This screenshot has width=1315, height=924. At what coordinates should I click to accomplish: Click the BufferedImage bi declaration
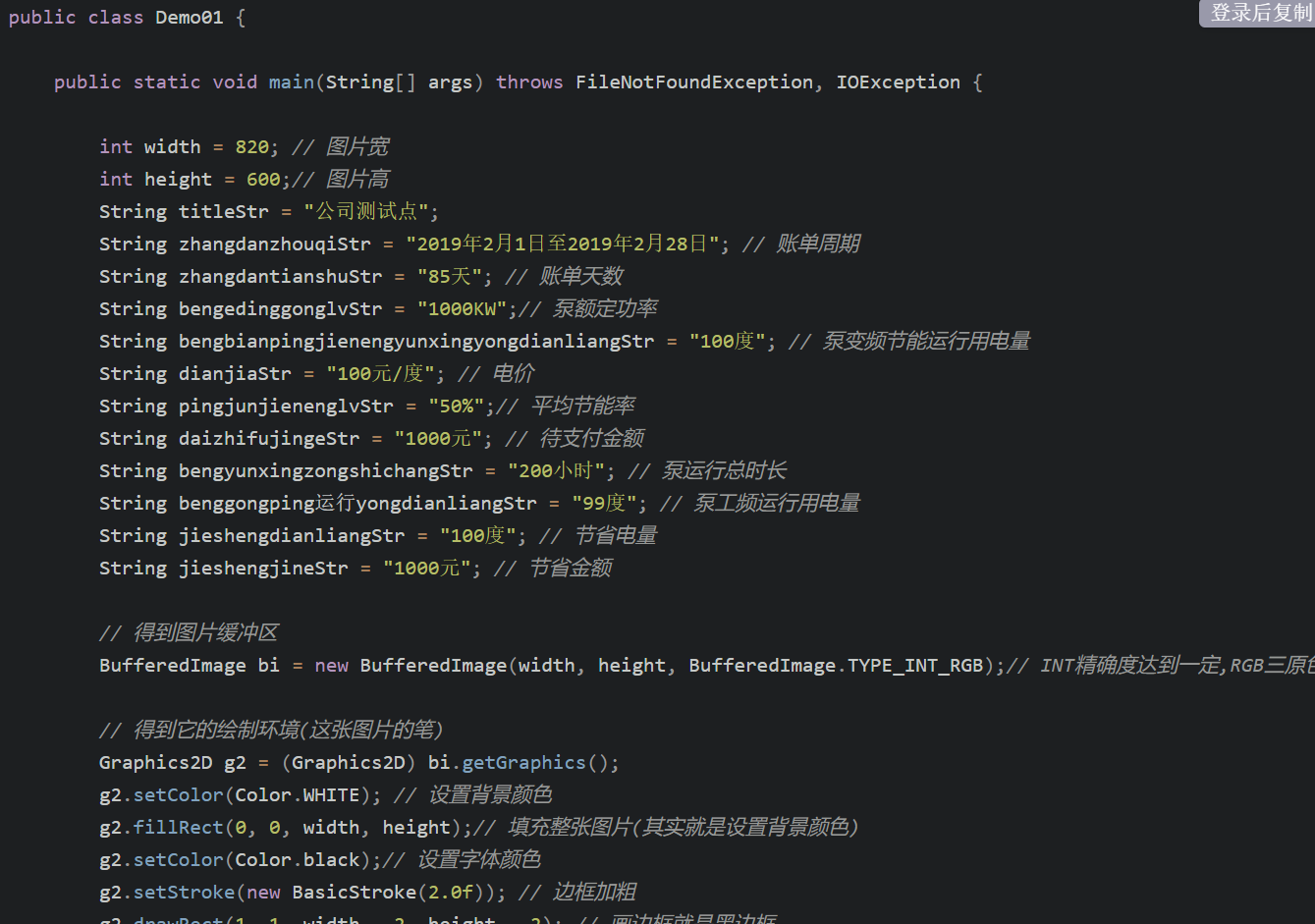[x=190, y=666]
